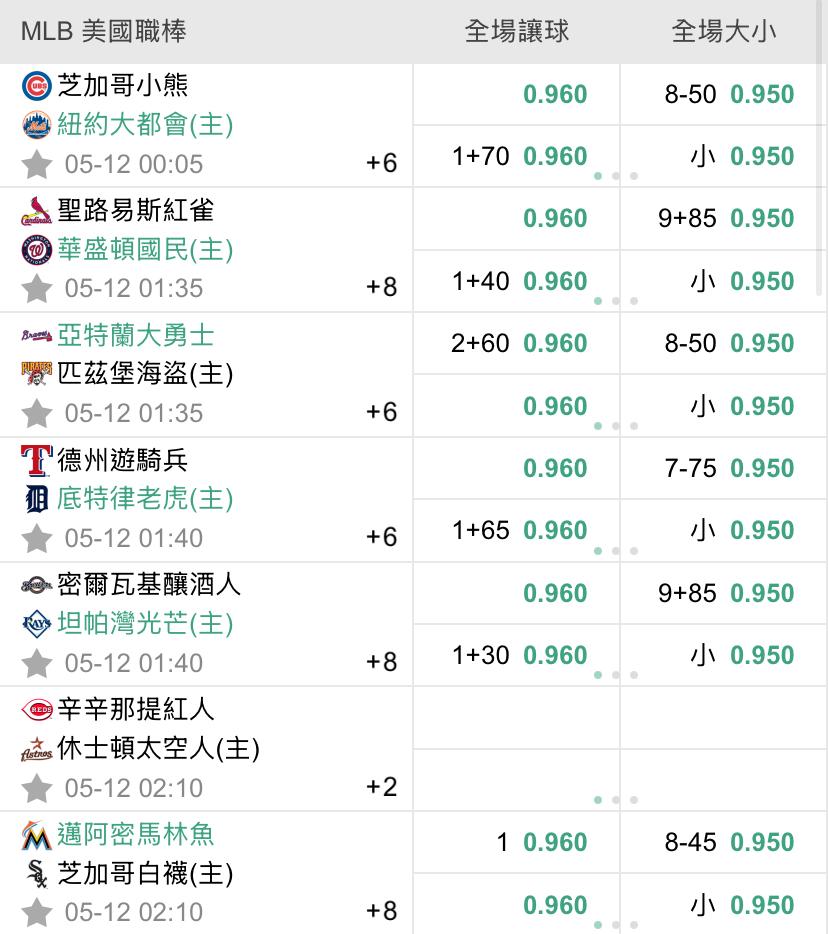Tap the Texas Rangers T logo
This screenshot has width=828, height=934.
coord(36,460)
